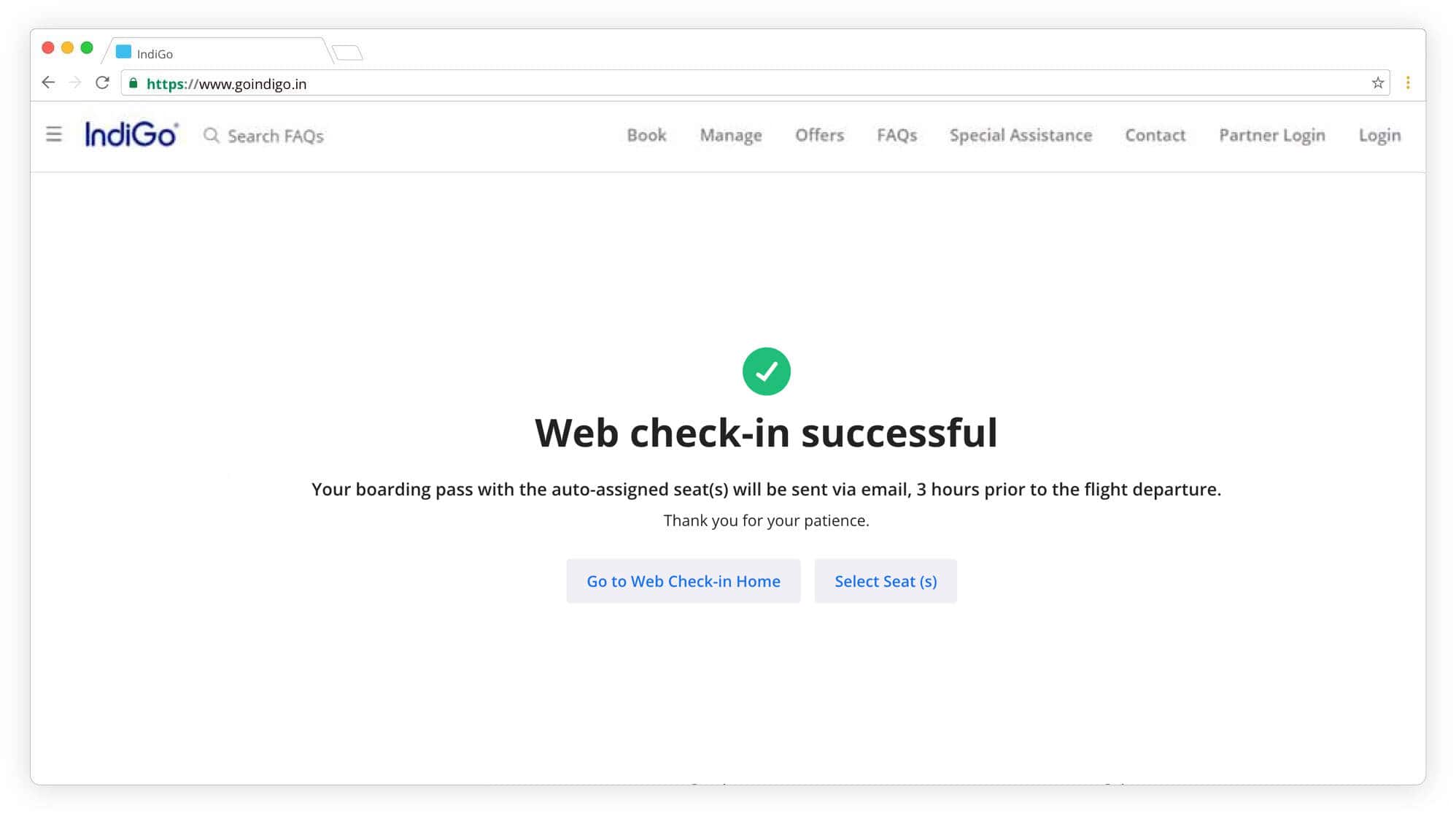
Task: Click the search magnifier icon
Action: click(x=211, y=136)
